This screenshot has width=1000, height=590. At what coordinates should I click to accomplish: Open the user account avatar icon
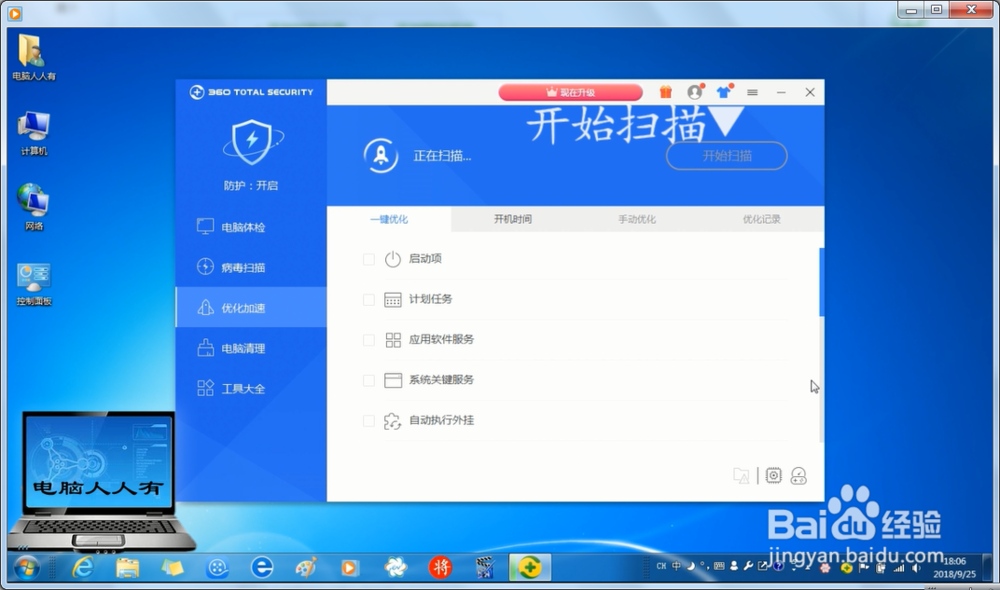[x=695, y=92]
